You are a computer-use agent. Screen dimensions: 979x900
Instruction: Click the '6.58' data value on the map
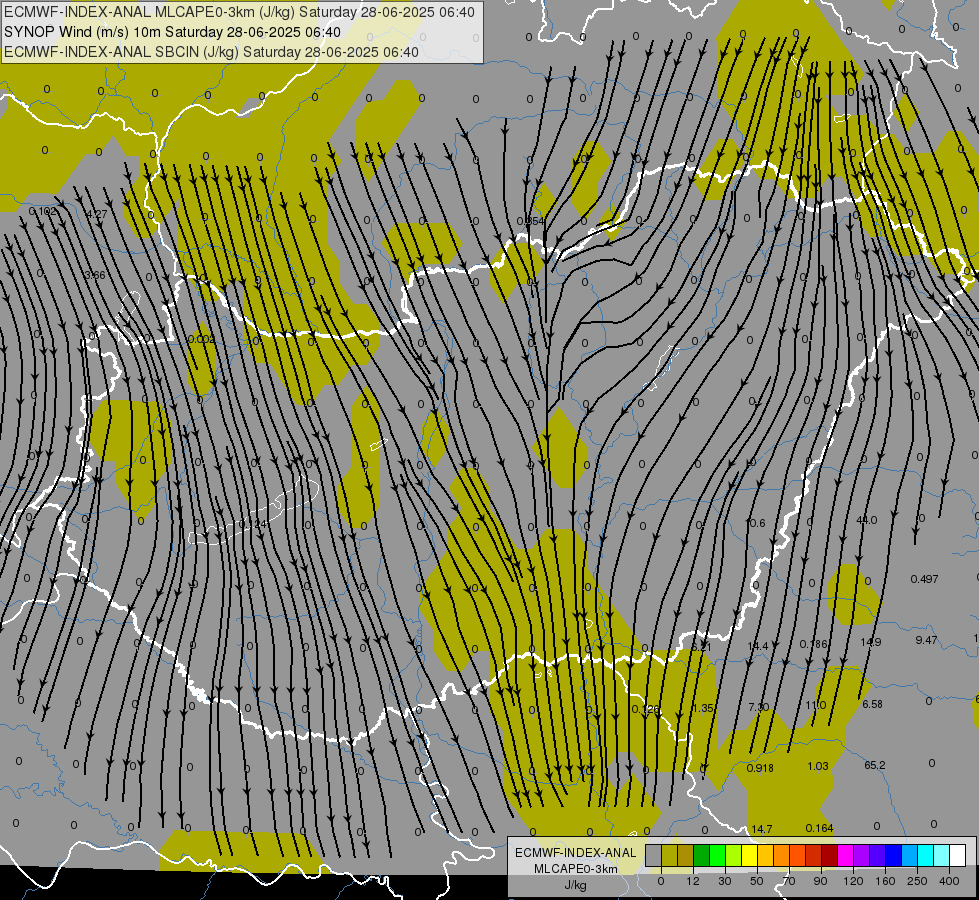pos(872,704)
